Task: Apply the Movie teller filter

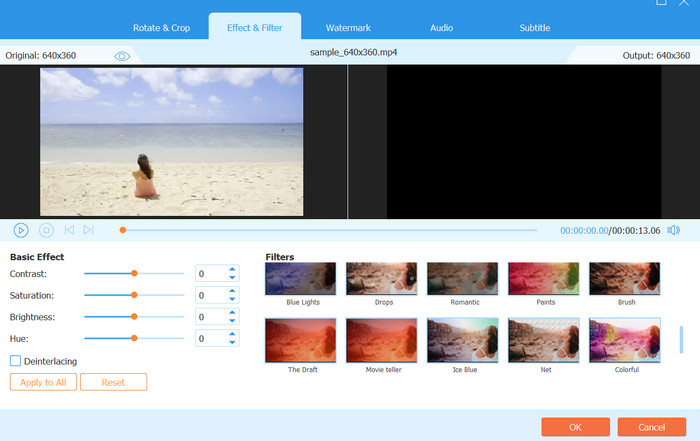Action: coord(381,340)
